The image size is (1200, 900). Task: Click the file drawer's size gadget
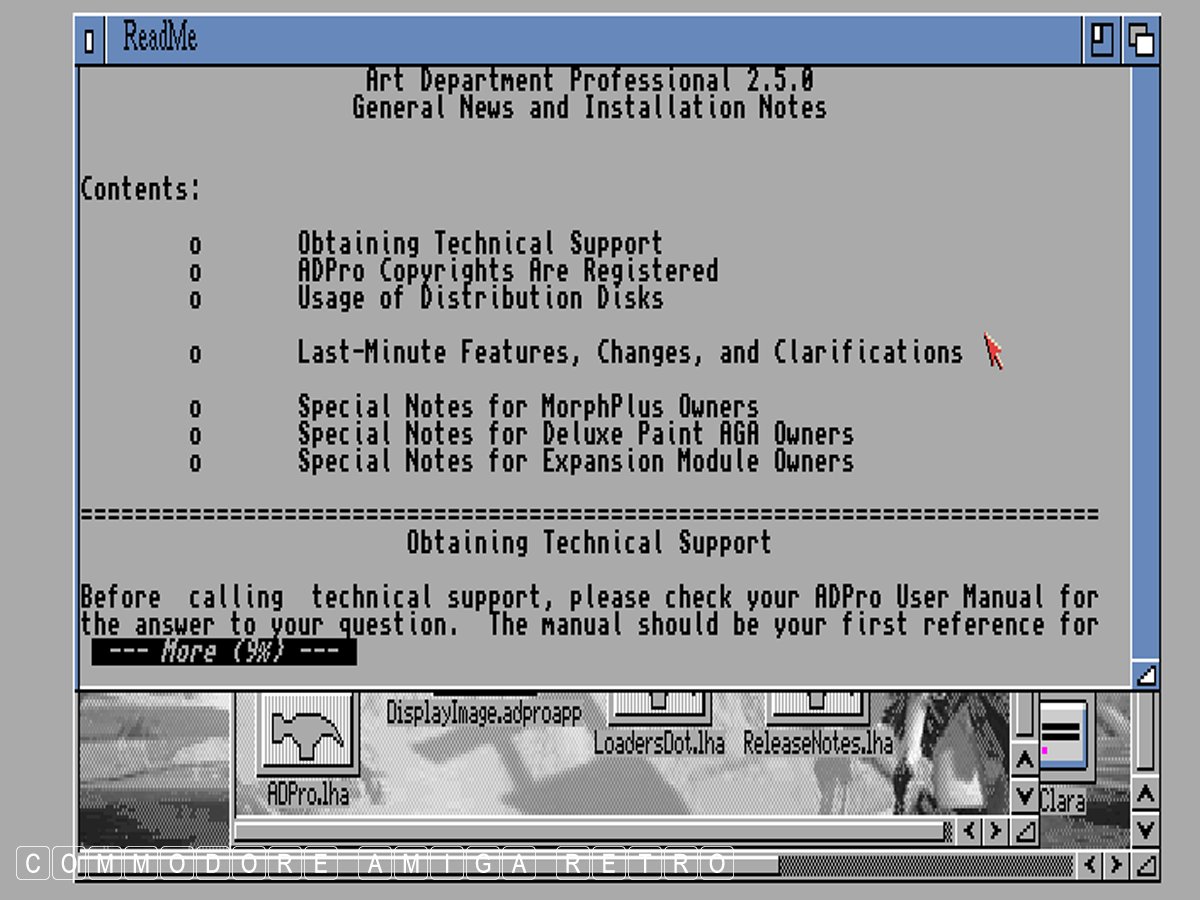coord(1024,831)
